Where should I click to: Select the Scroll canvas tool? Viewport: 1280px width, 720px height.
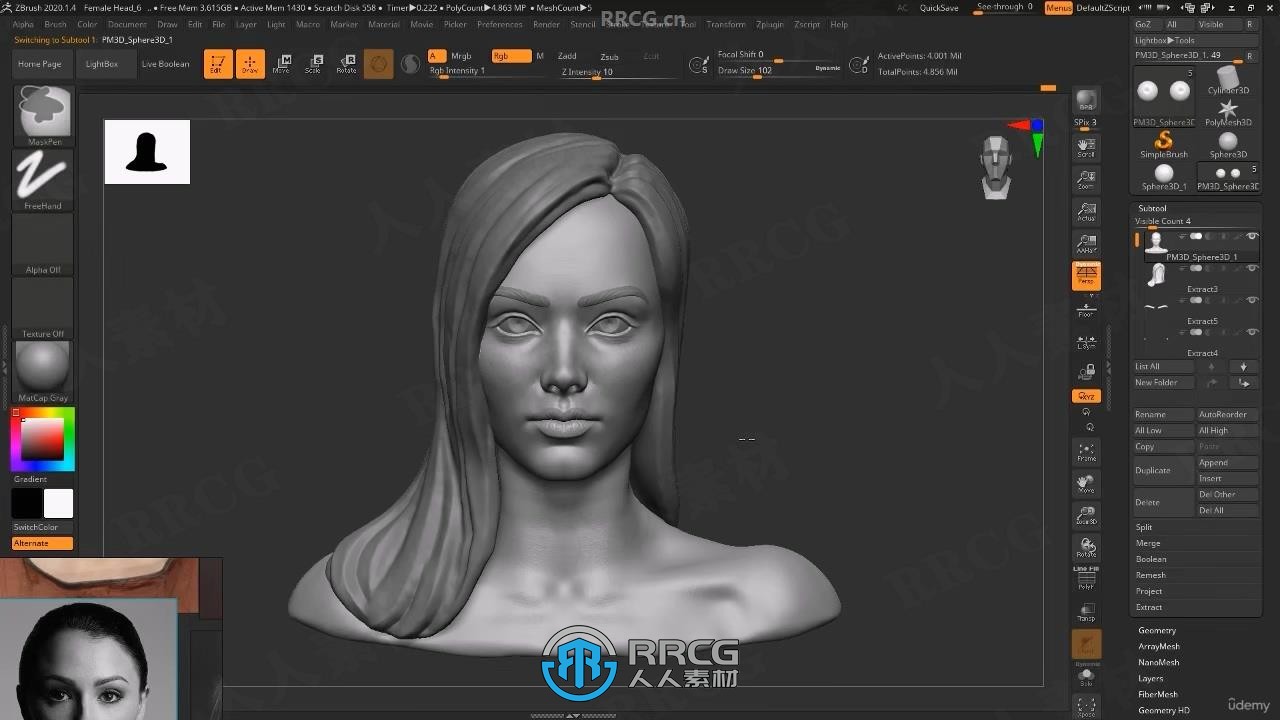pos(1086,148)
